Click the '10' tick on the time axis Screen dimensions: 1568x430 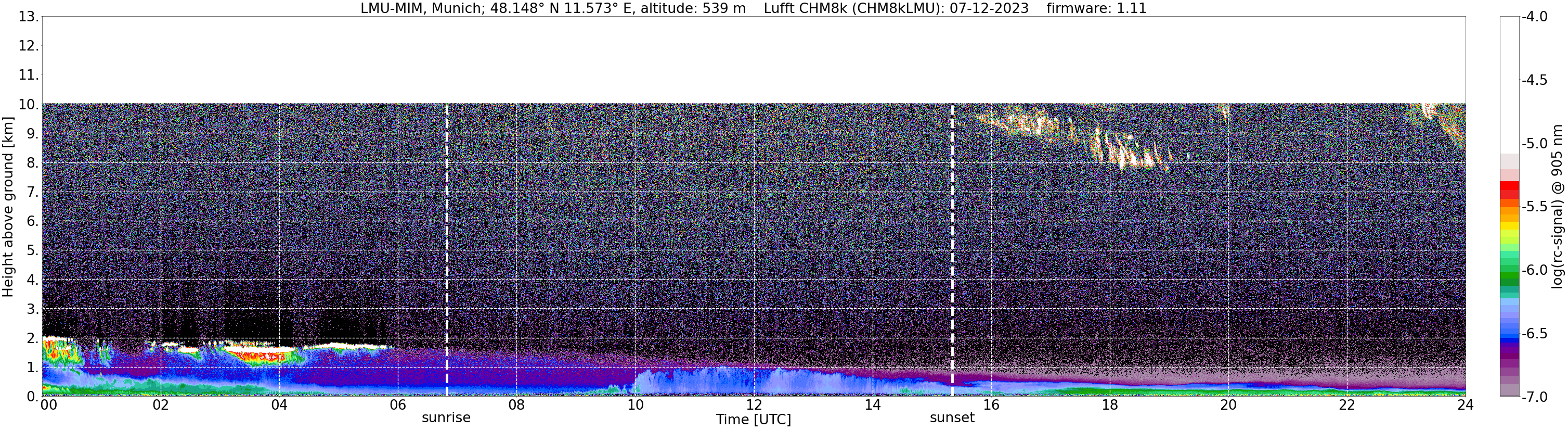(x=636, y=406)
